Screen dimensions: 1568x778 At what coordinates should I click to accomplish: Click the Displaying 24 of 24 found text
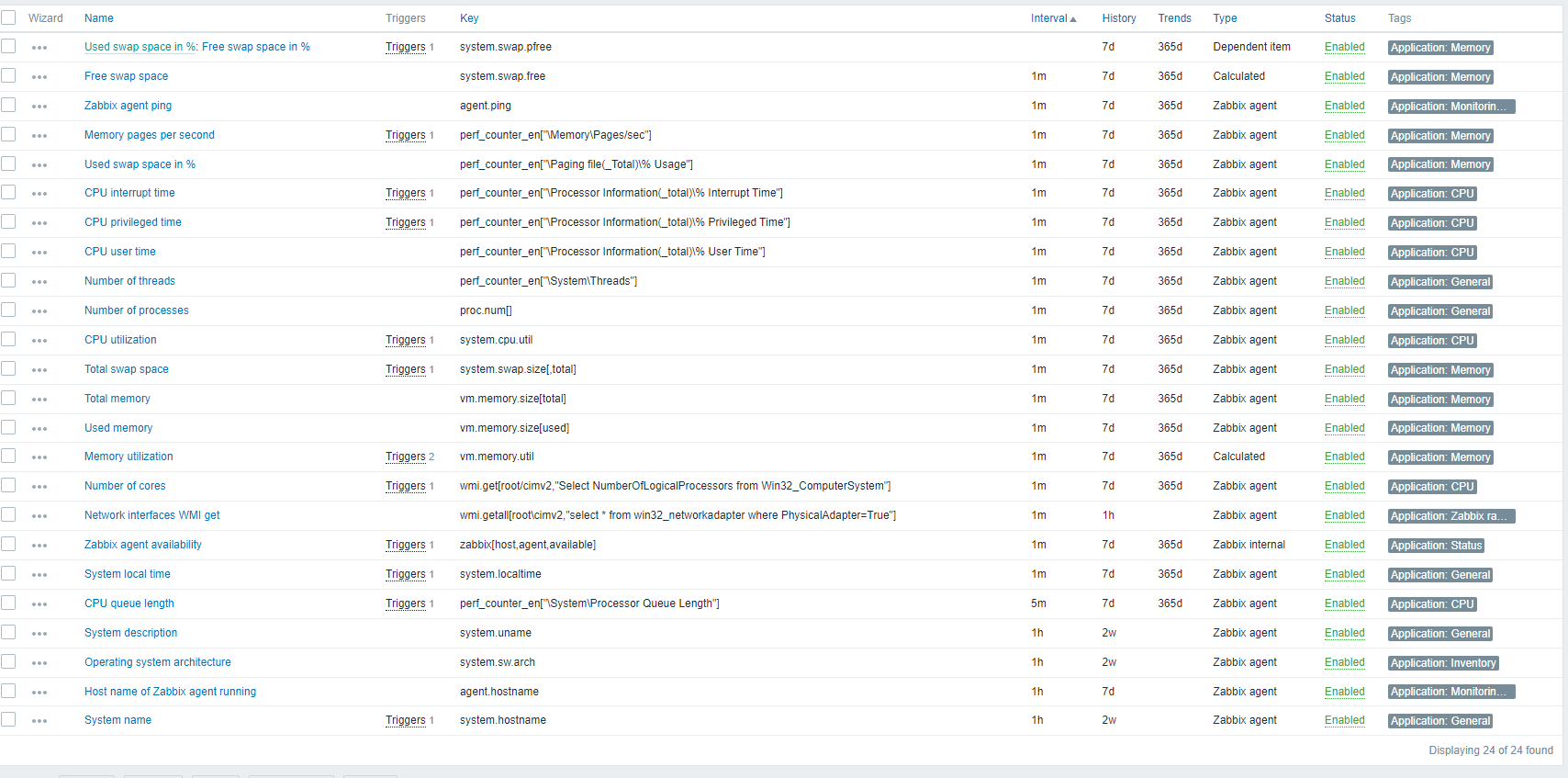(1491, 750)
